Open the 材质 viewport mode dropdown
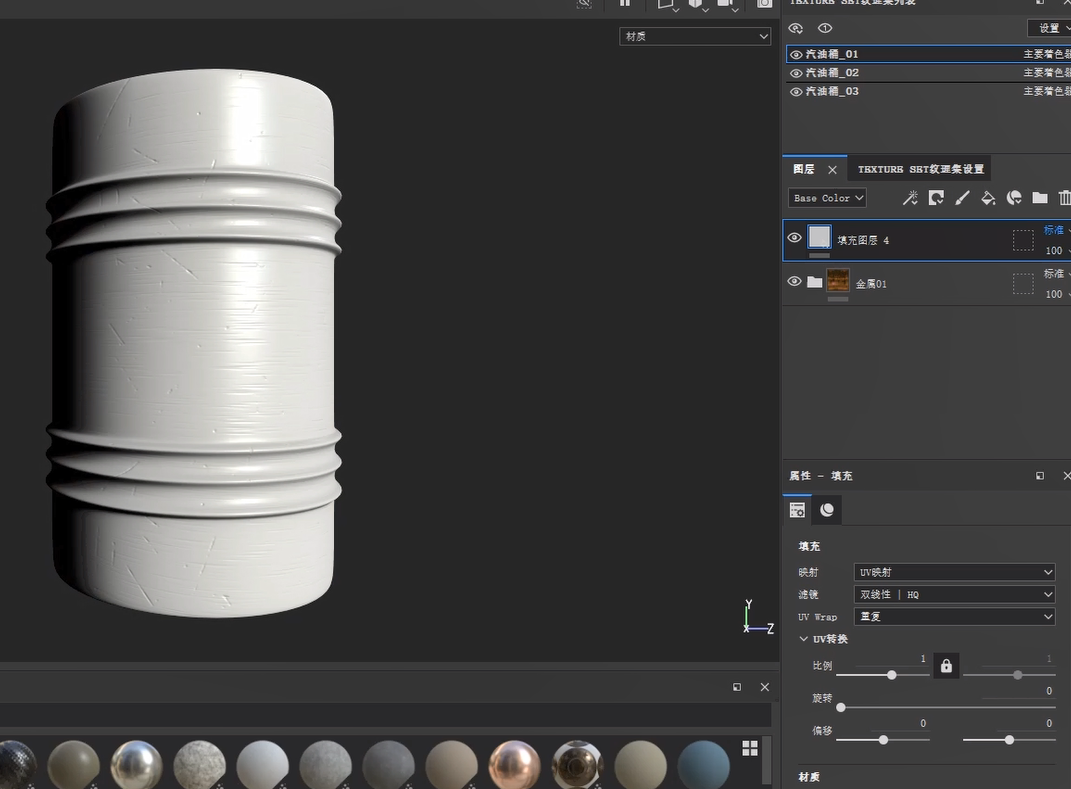The image size is (1071, 789). (x=695, y=36)
